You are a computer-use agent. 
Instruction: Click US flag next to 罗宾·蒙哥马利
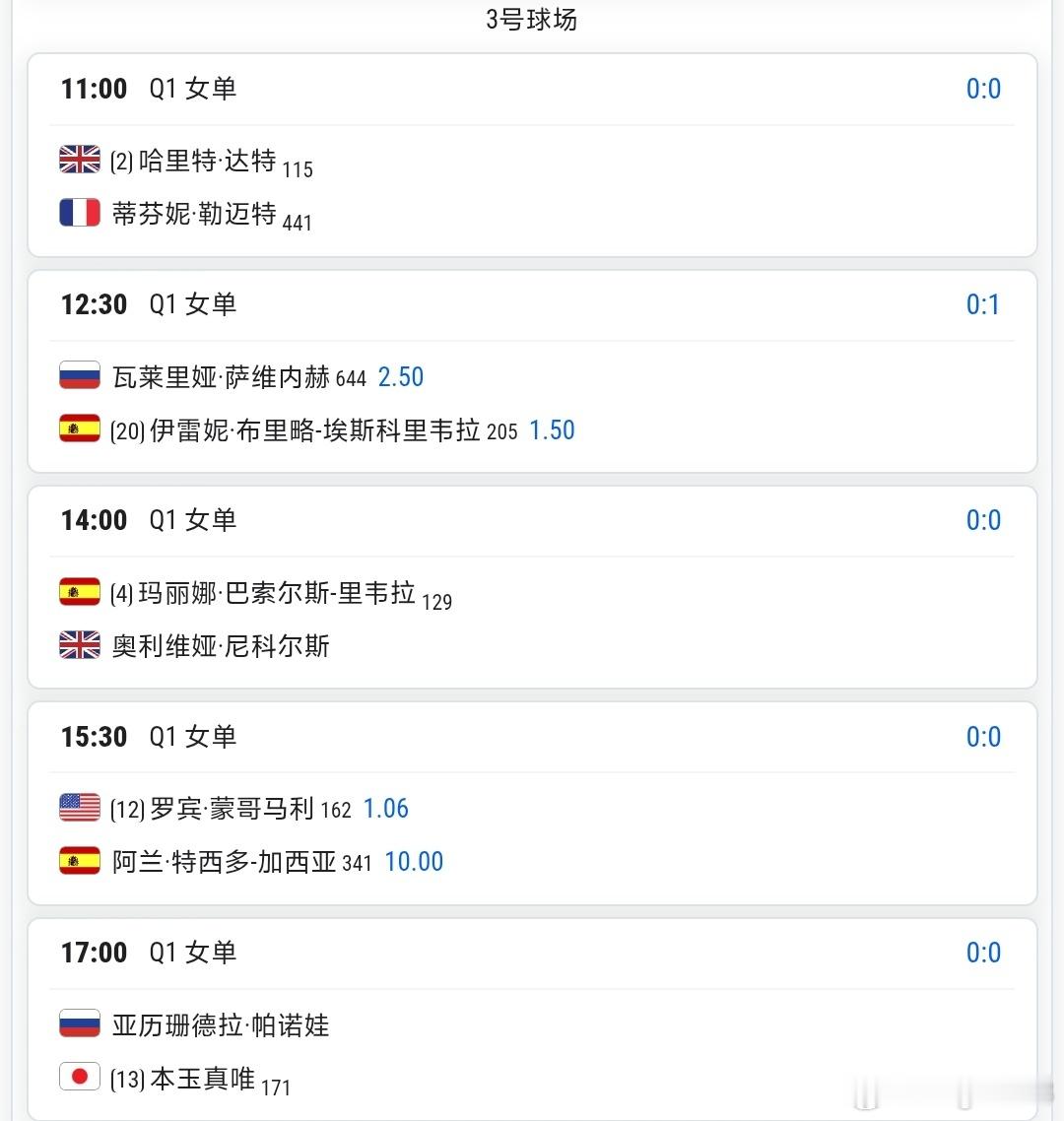(x=80, y=808)
